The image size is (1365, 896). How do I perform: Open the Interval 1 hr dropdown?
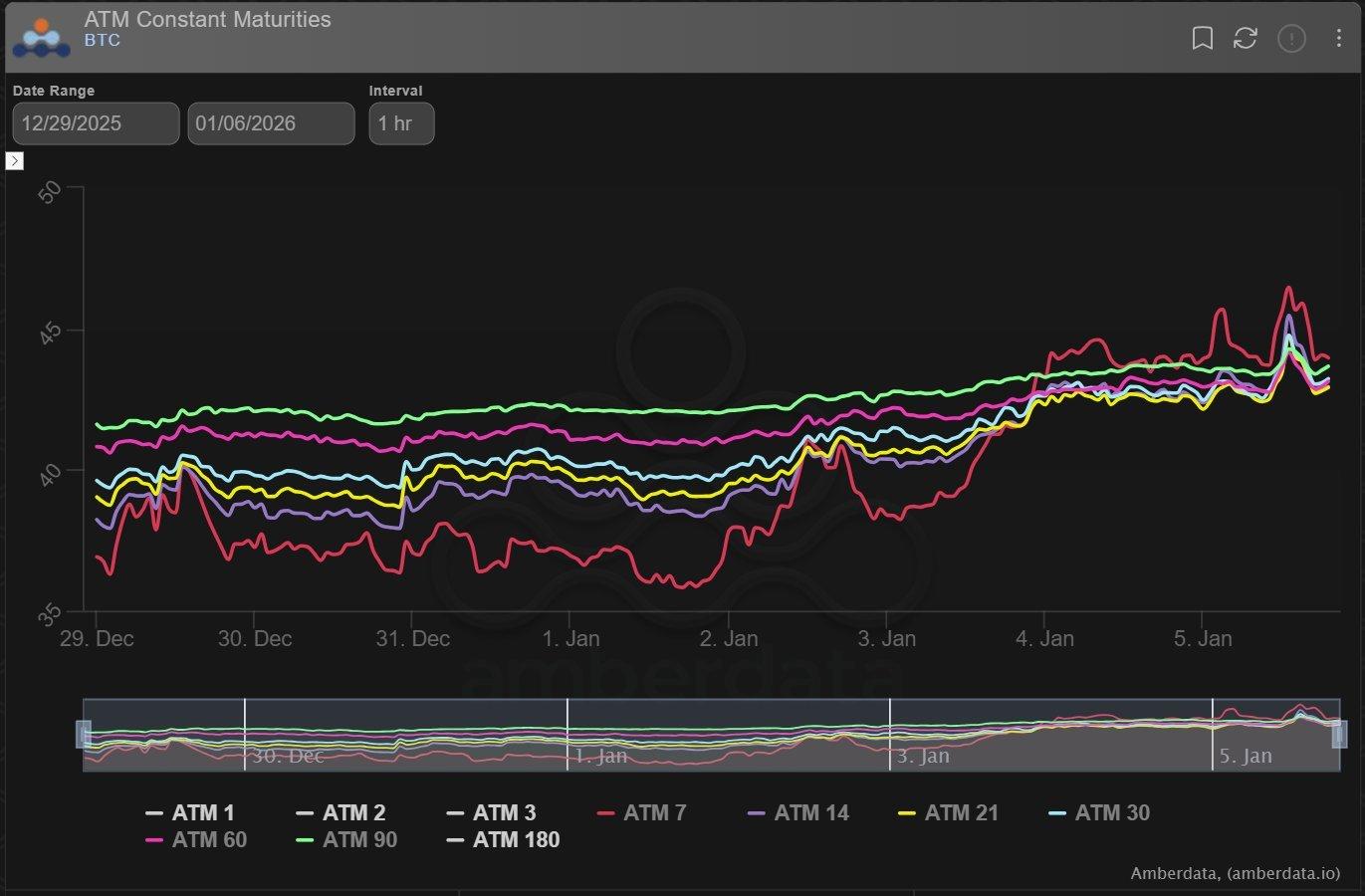point(401,123)
